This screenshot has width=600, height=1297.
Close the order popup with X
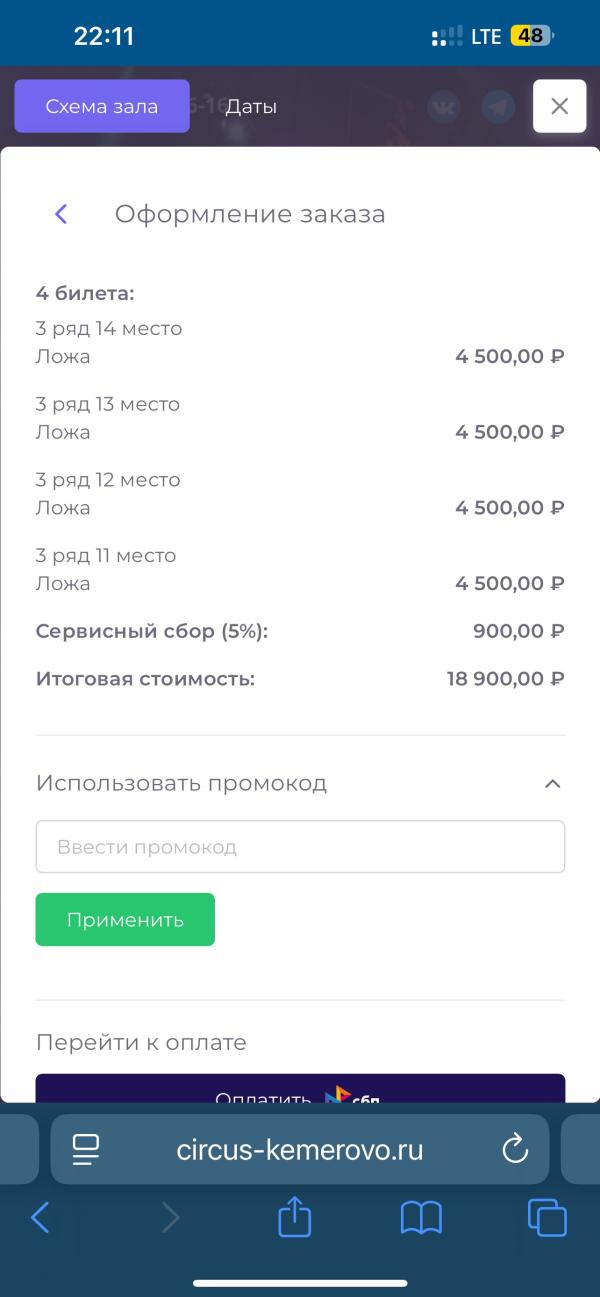point(559,106)
